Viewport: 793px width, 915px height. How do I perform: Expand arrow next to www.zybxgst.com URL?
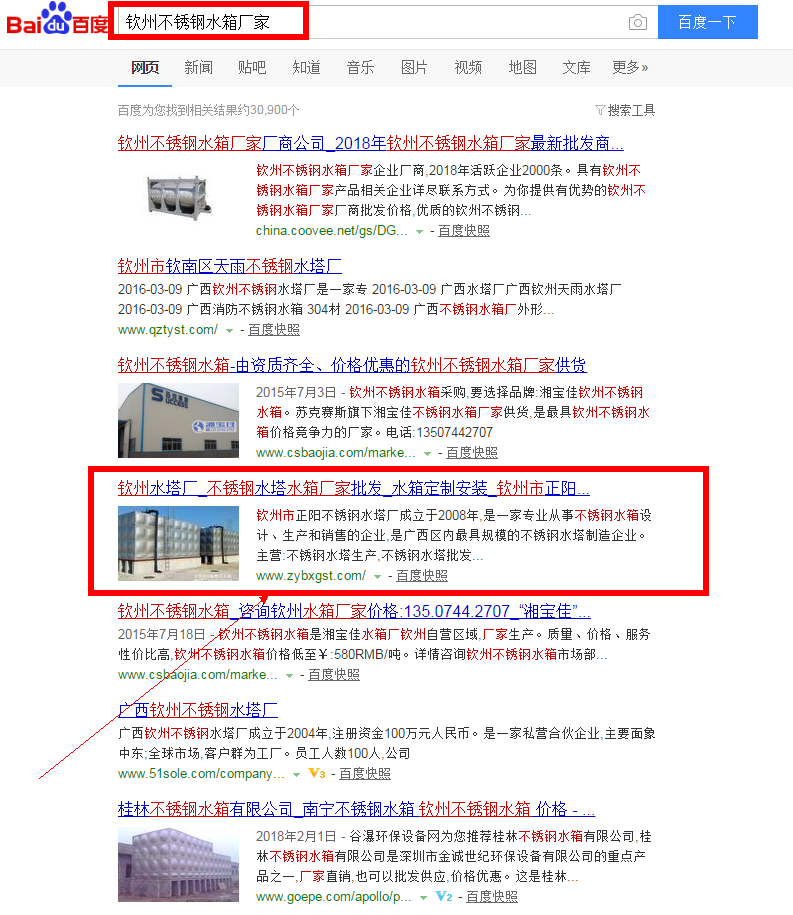pyautogui.click(x=378, y=577)
